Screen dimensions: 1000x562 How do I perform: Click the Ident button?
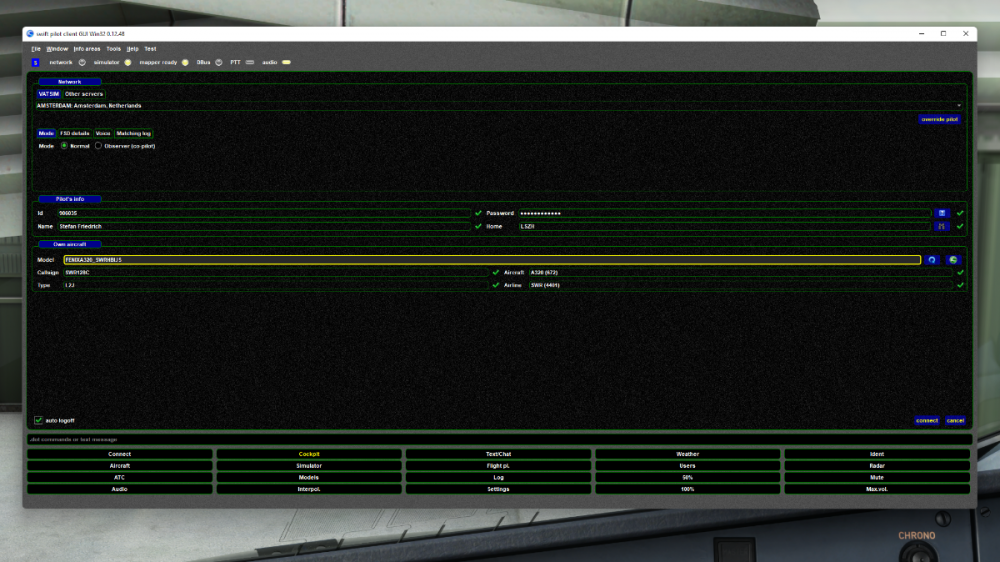877,454
